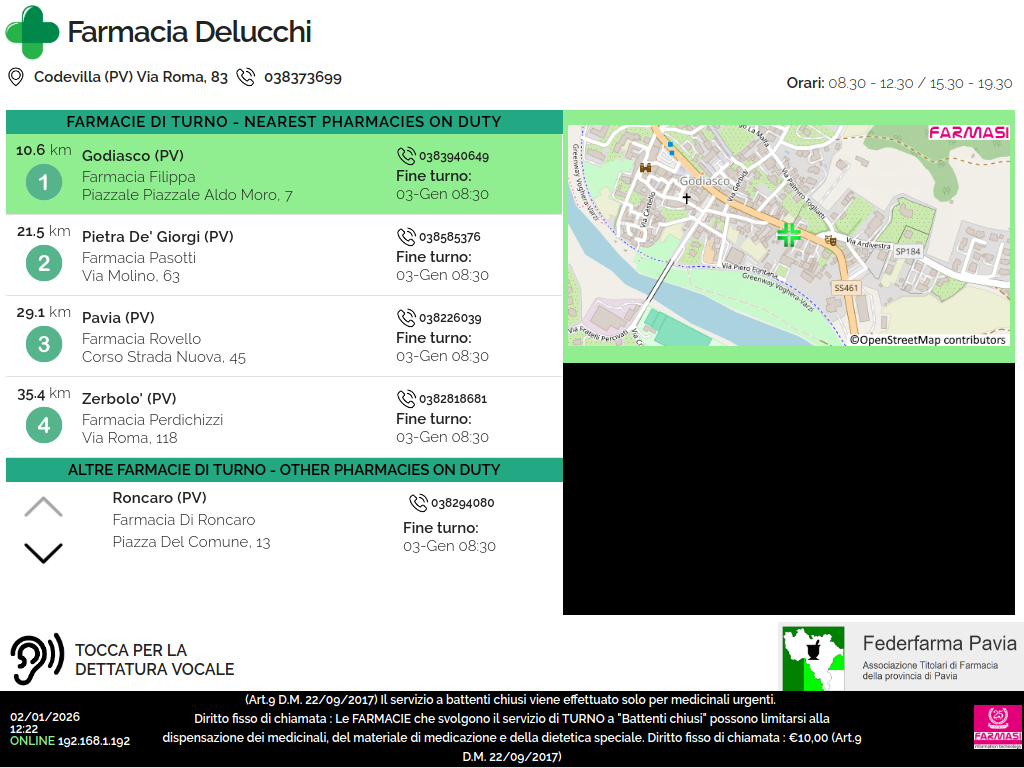Select the number 2 circle for Pietra De' Giorgi

pyautogui.click(x=43, y=264)
